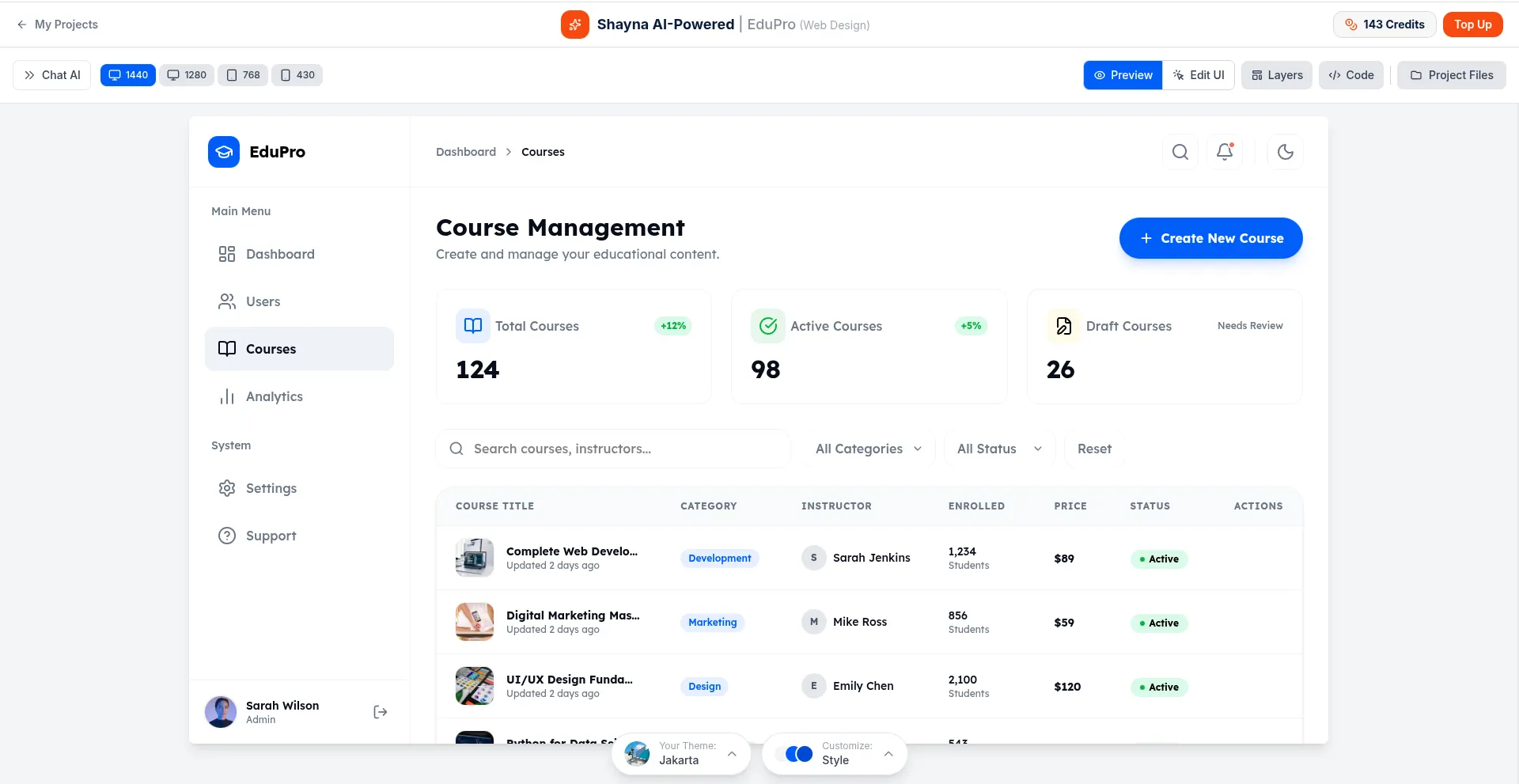Toggle the Customize Style switch
This screenshot has height=784, width=1519.
coord(798,754)
